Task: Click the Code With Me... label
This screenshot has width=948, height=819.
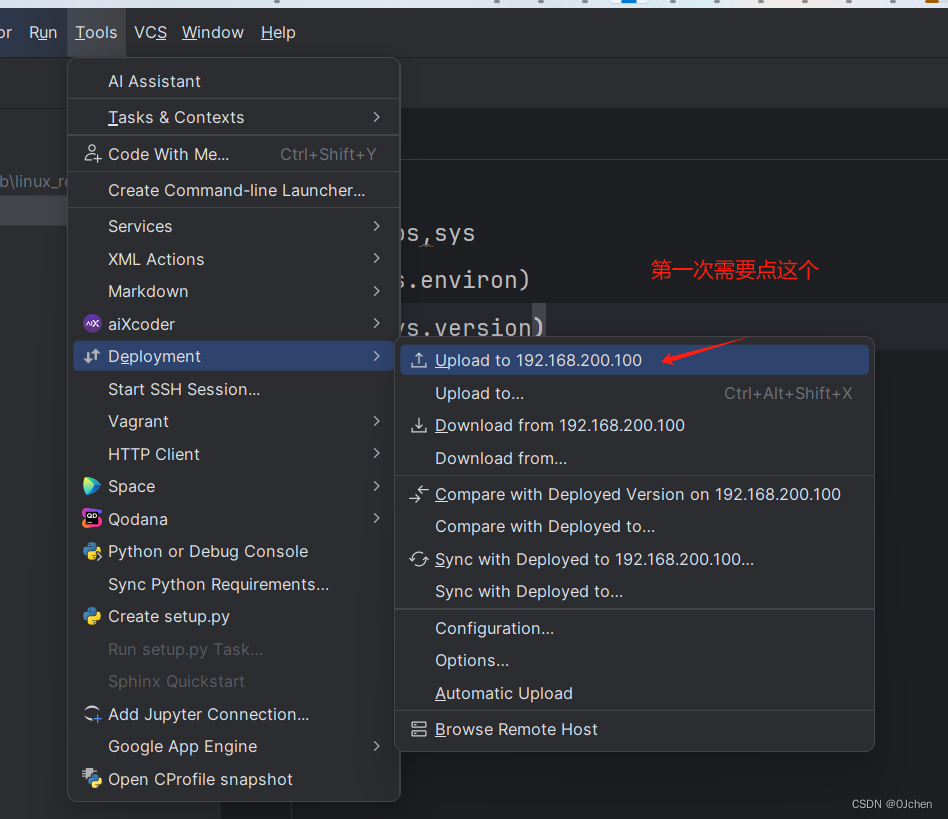Action: pyautogui.click(x=169, y=155)
